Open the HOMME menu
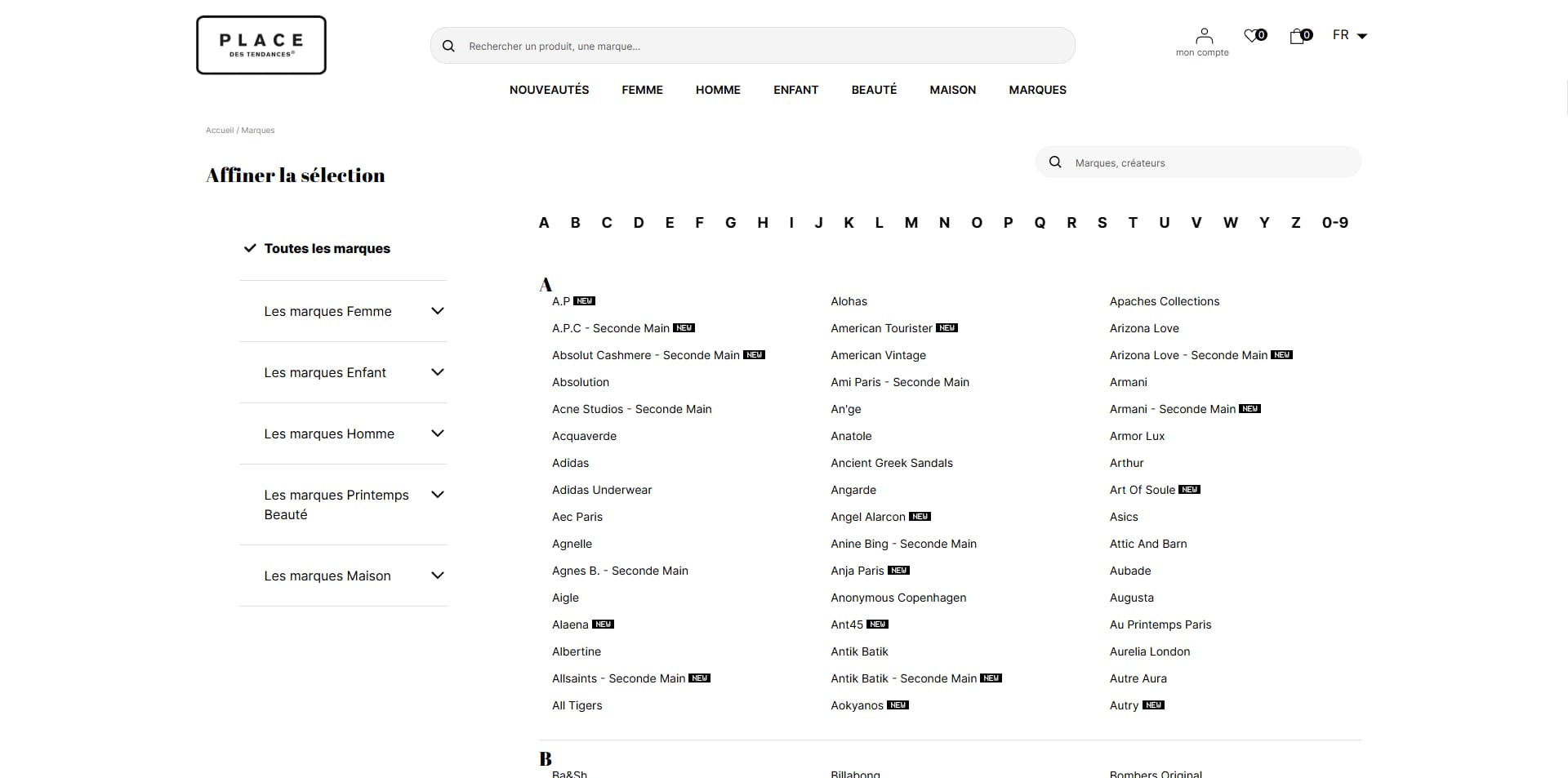This screenshot has height=778, width=1568. pyautogui.click(x=718, y=90)
